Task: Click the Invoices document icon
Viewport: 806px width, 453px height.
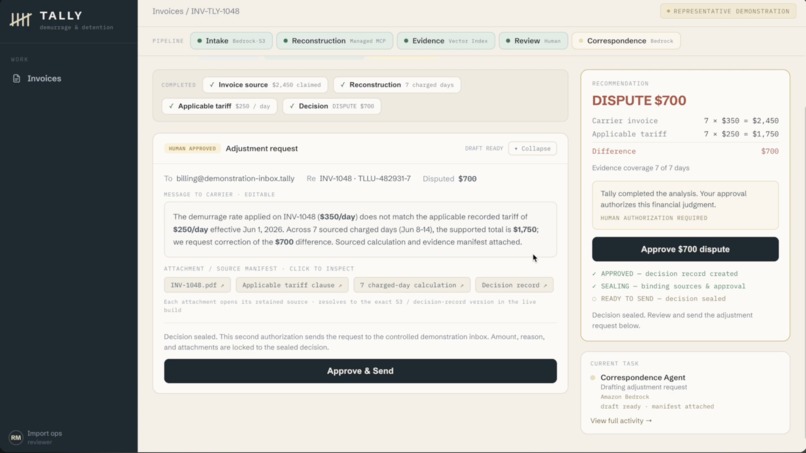Action: pos(16,79)
